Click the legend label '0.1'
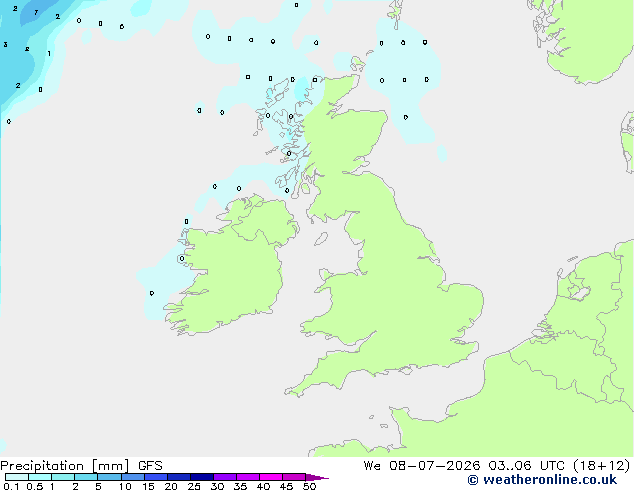634x490 pixels. (x=11, y=486)
